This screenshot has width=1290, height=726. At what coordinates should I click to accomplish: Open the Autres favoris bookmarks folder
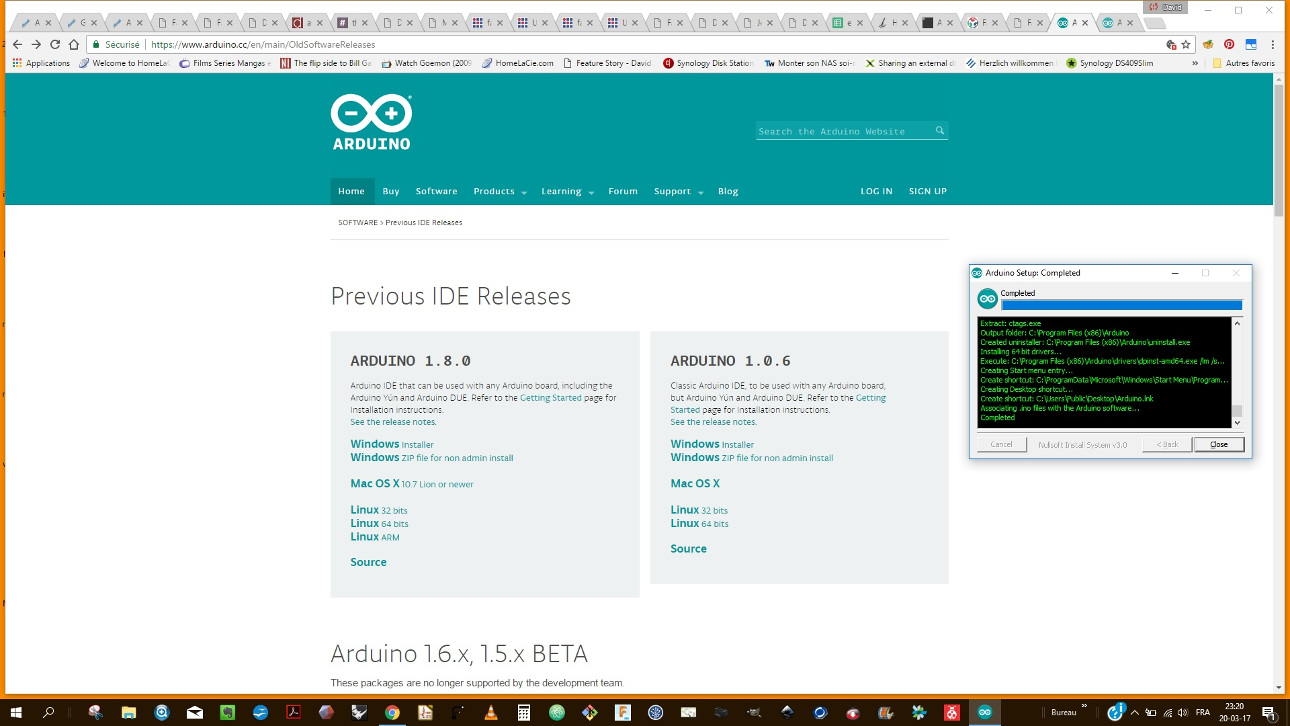1243,63
